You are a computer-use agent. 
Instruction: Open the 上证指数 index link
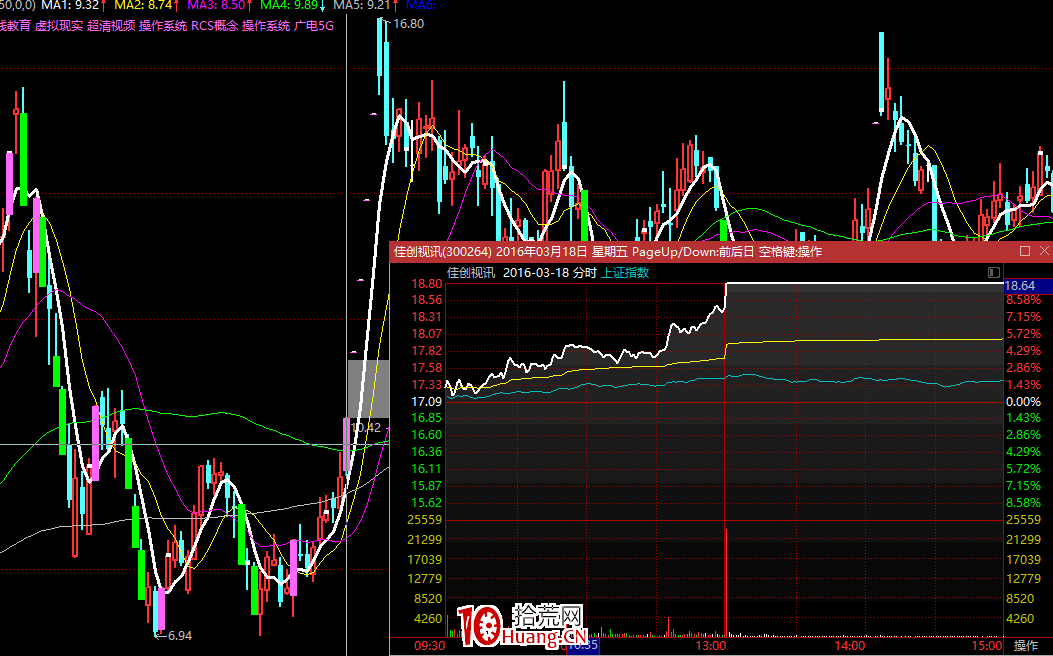[625, 272]
